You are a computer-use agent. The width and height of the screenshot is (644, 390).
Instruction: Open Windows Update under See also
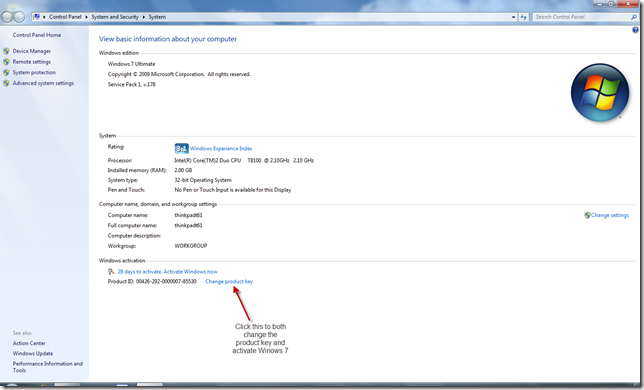tap(33, 353)
